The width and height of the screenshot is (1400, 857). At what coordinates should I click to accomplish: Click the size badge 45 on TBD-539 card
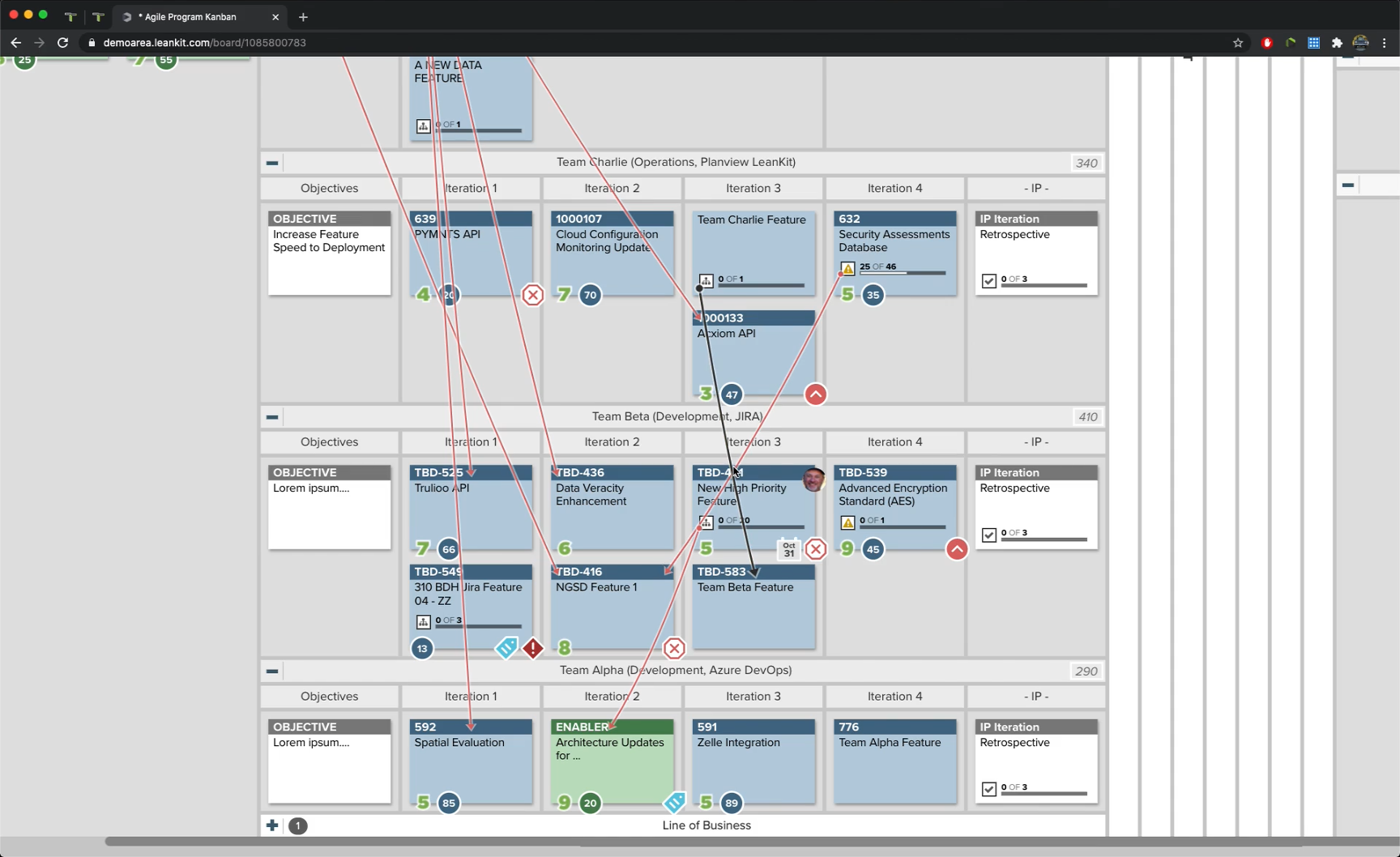click(873, 549)
